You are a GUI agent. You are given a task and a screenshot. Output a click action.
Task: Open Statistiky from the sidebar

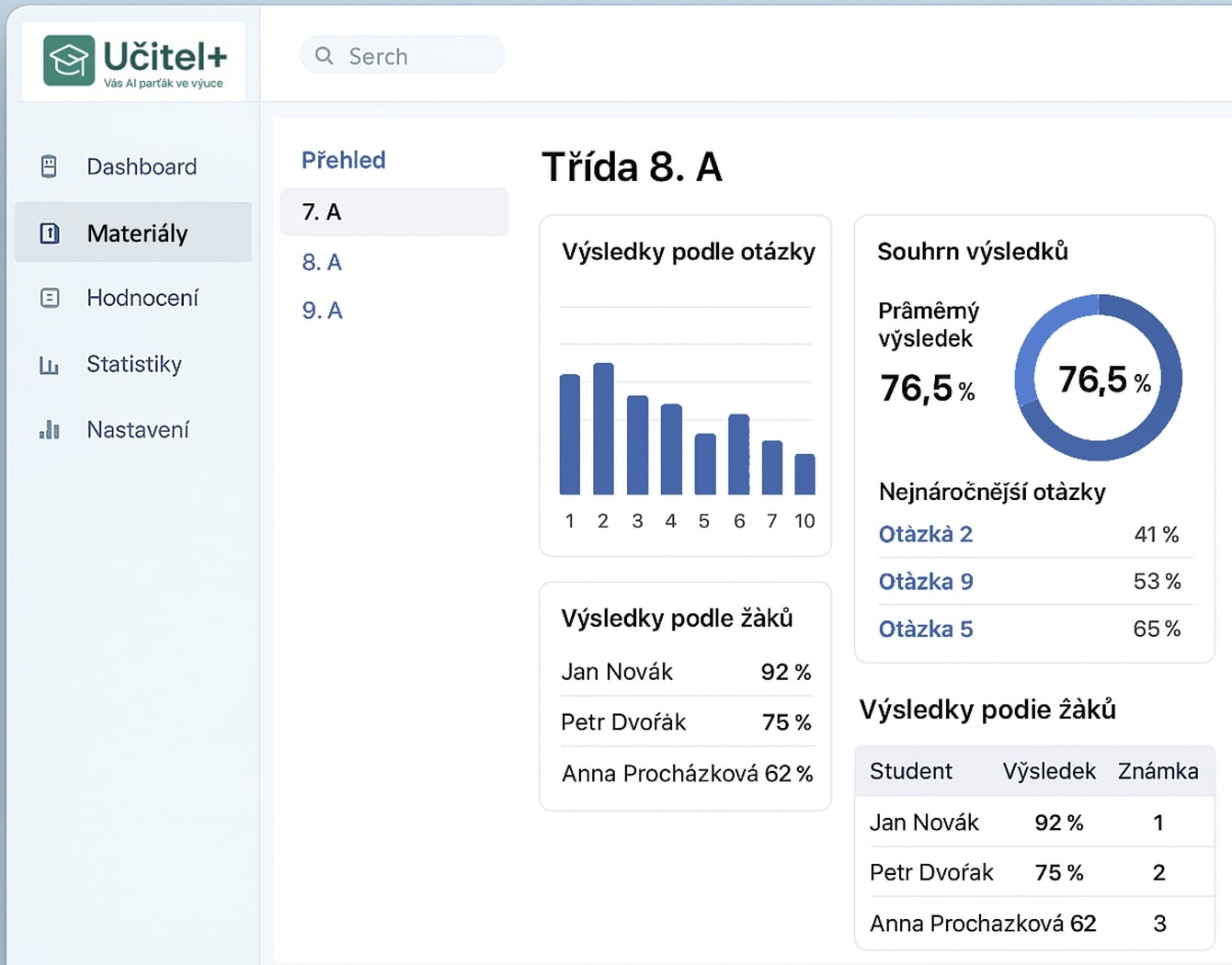coord(134,365)
